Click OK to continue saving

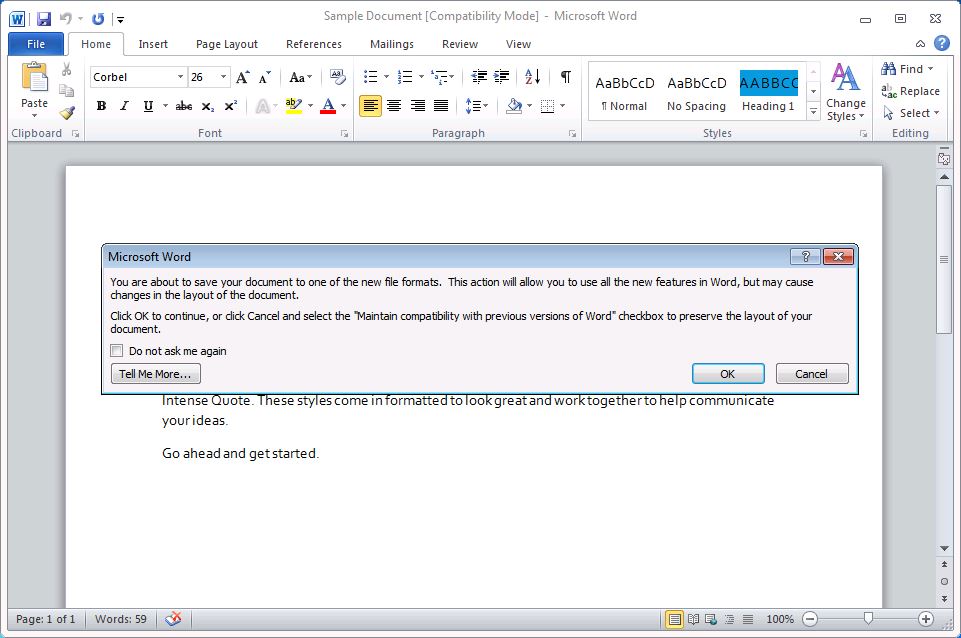728,374
